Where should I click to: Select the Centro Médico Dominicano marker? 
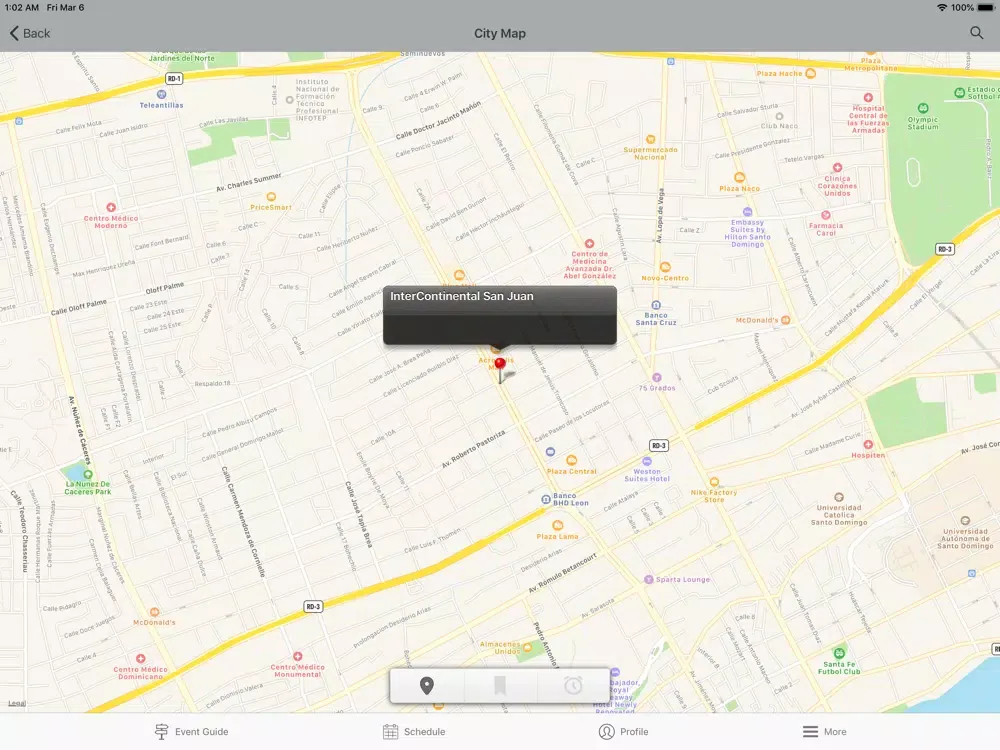140,658
